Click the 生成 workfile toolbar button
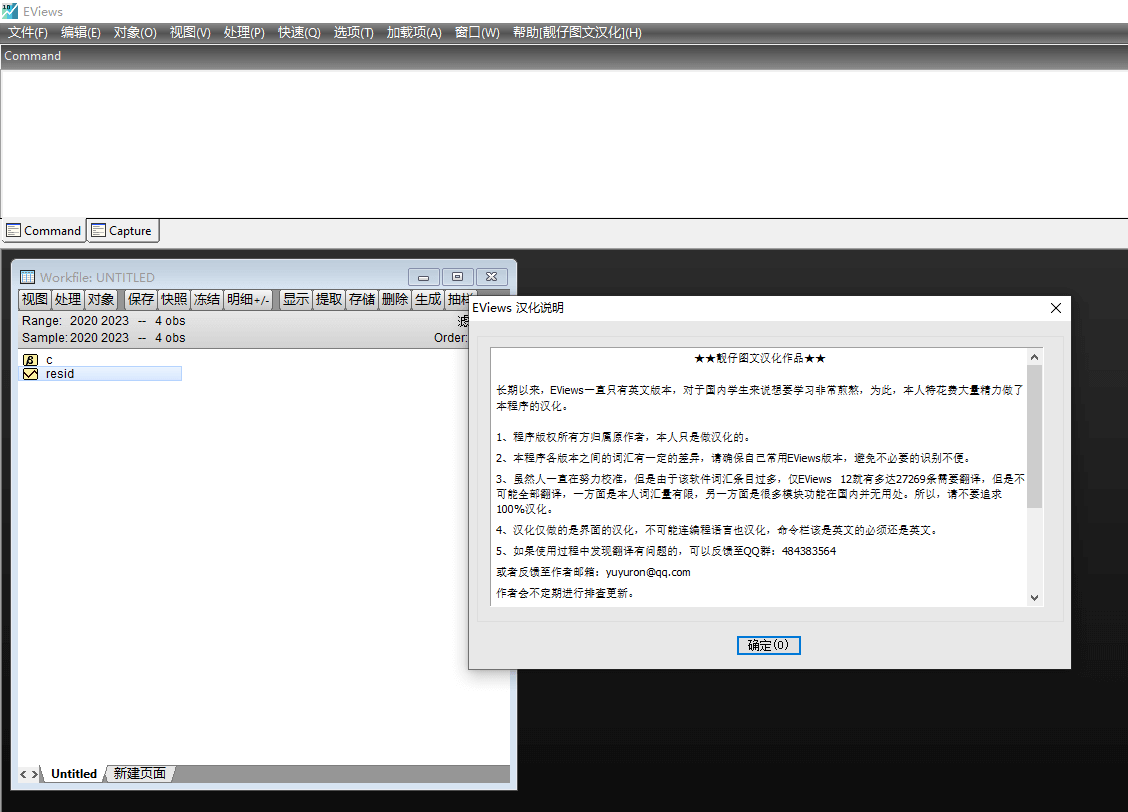 (x=428, y=299)
